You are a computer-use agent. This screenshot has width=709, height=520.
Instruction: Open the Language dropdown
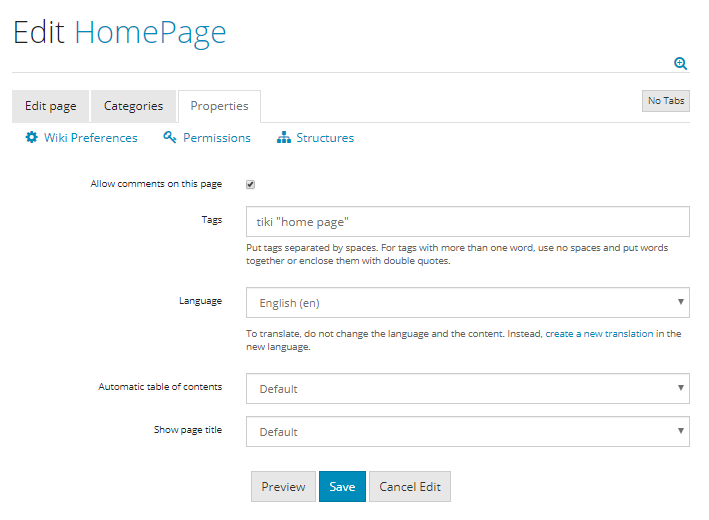click(467, 302)
